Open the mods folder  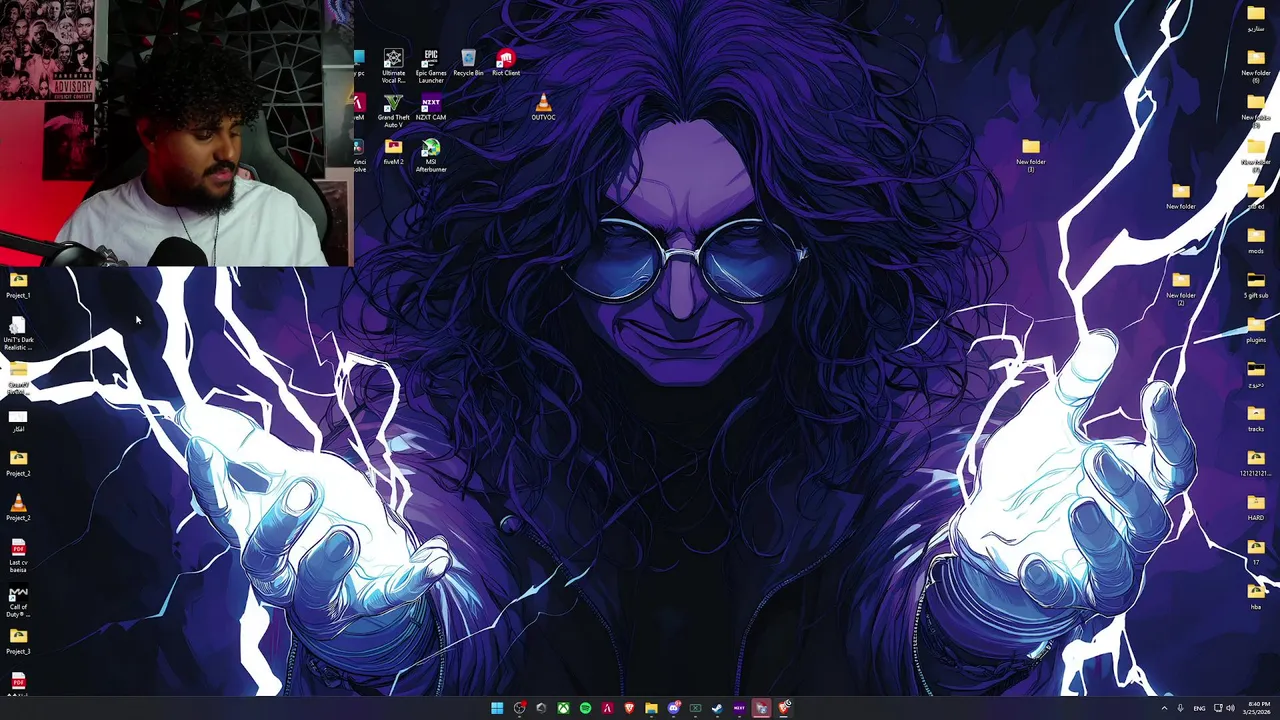click(x=1256, y=241)
